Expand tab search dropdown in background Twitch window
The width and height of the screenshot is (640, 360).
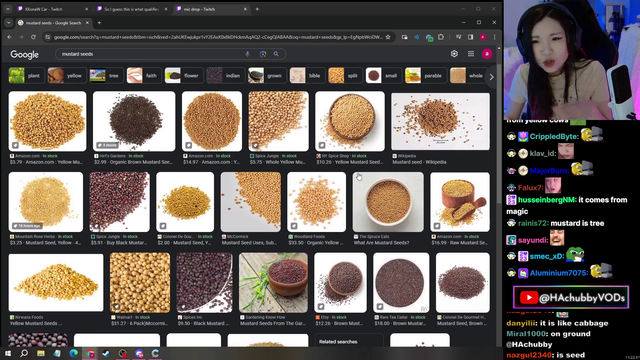point(8,9)
